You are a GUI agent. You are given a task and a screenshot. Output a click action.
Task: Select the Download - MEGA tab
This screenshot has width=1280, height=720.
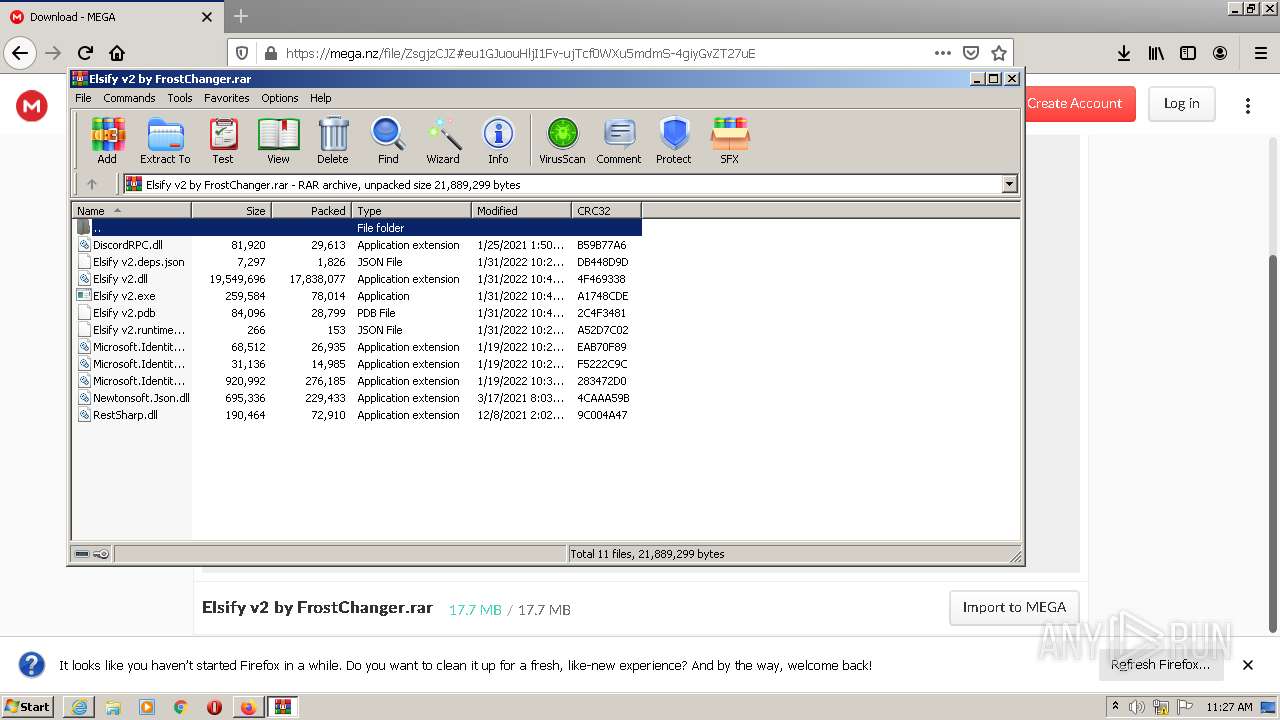point(111,17)
